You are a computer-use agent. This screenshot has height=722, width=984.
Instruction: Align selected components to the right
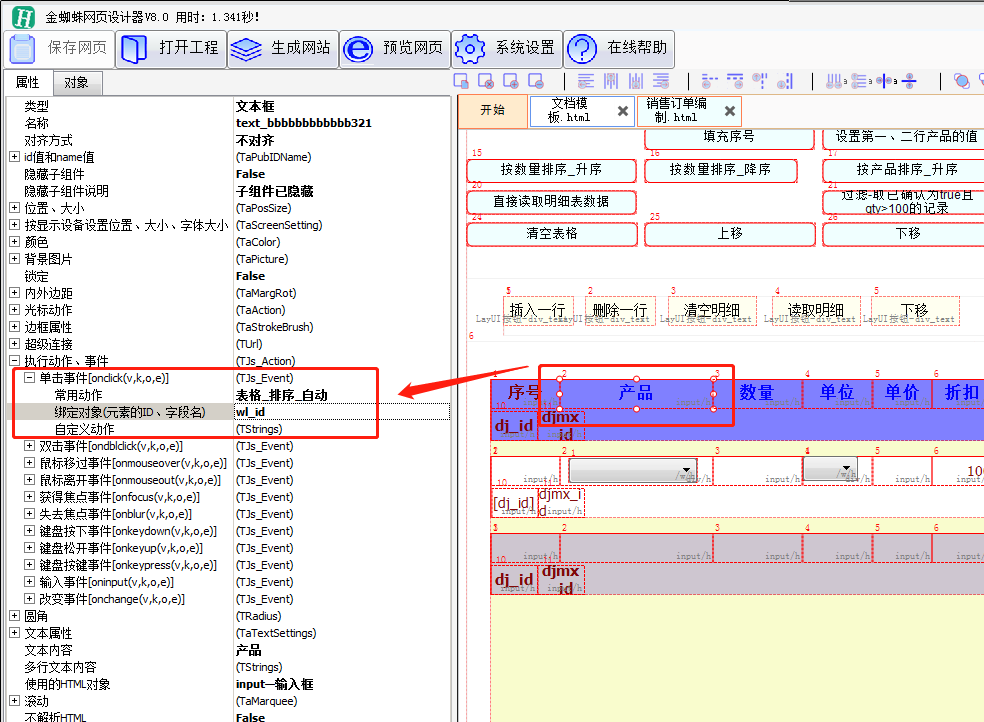(x=661, y=80)
